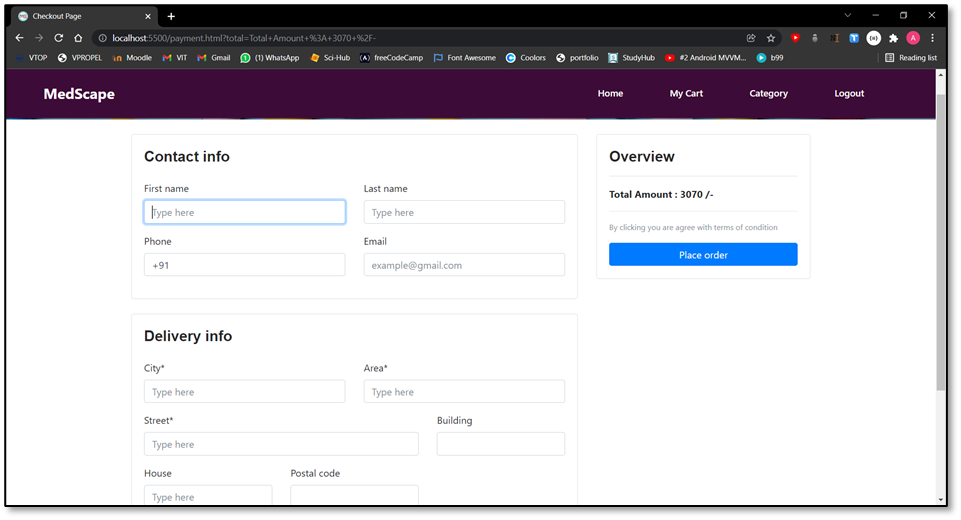Screen dimensions: 961x520
Task: Open the red YouTube extension icon
Action: pos(795,38)
